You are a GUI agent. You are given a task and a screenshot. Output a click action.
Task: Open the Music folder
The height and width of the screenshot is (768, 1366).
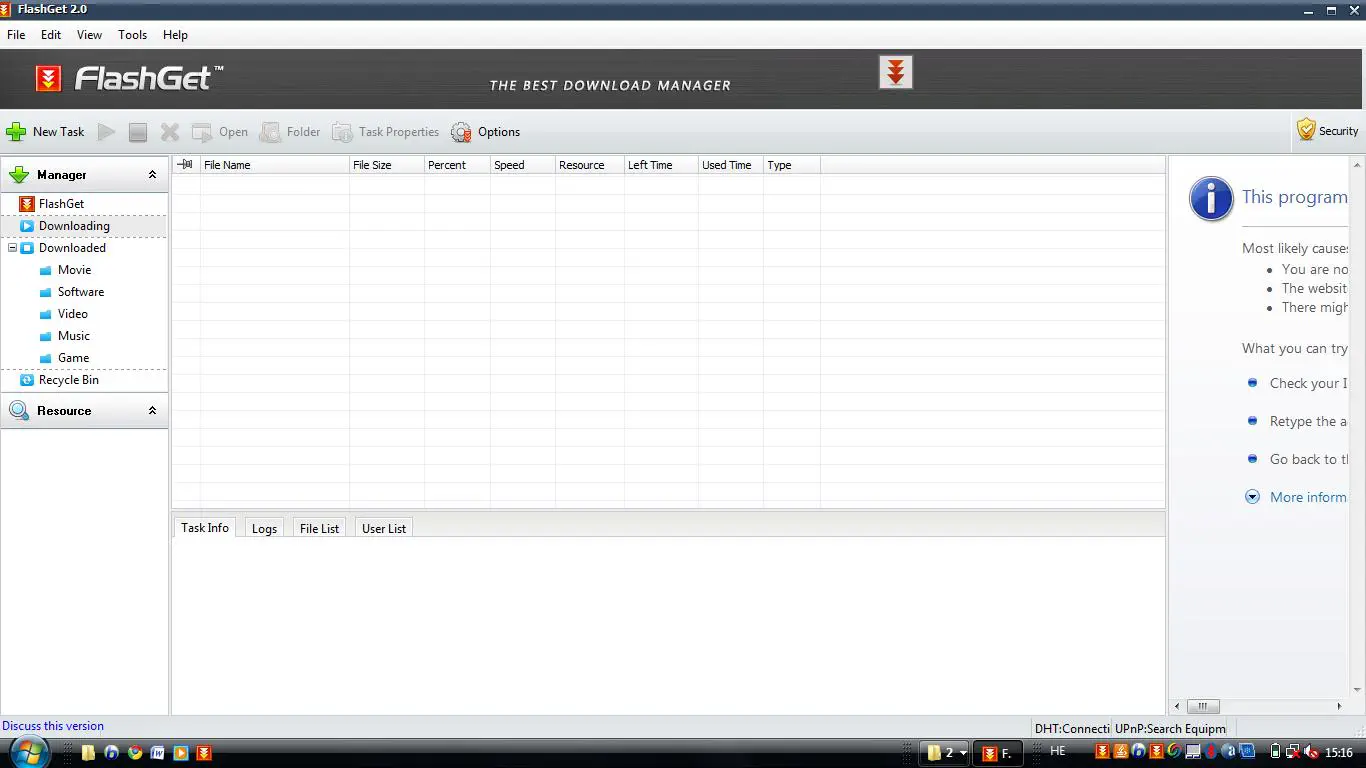[73, 336]
